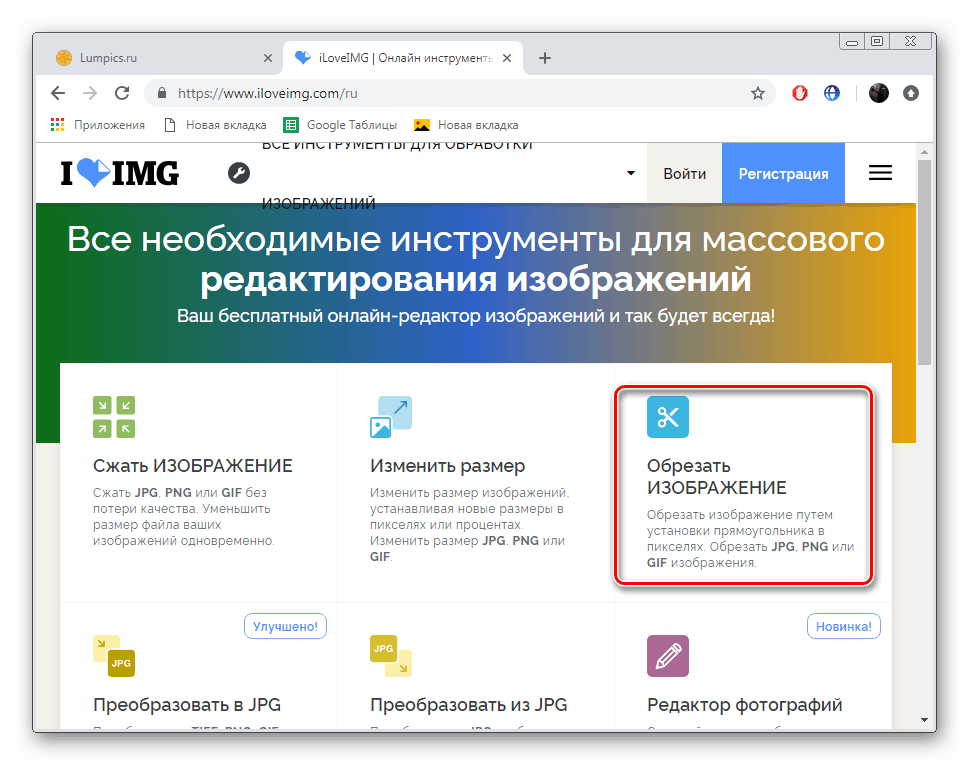Click the blue globe extension icon

point(832,93)
